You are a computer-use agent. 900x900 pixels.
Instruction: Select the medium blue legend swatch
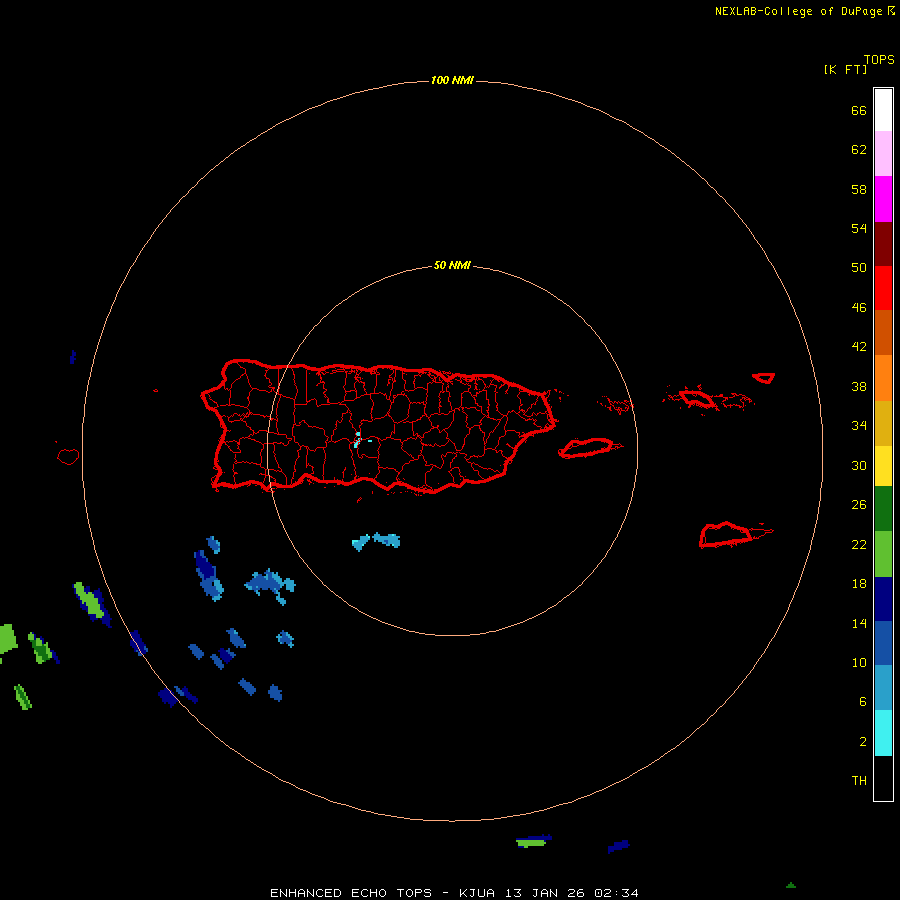pos(883,643)
